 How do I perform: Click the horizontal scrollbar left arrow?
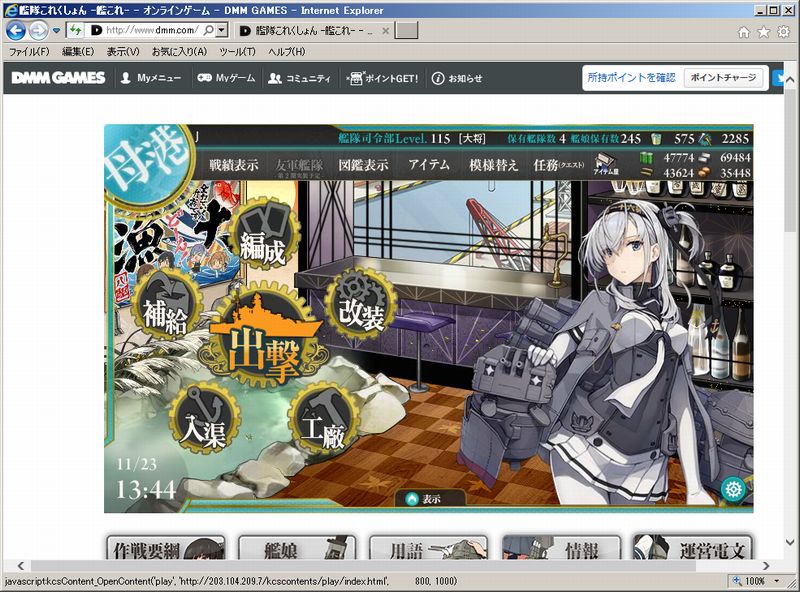point(21,565)
